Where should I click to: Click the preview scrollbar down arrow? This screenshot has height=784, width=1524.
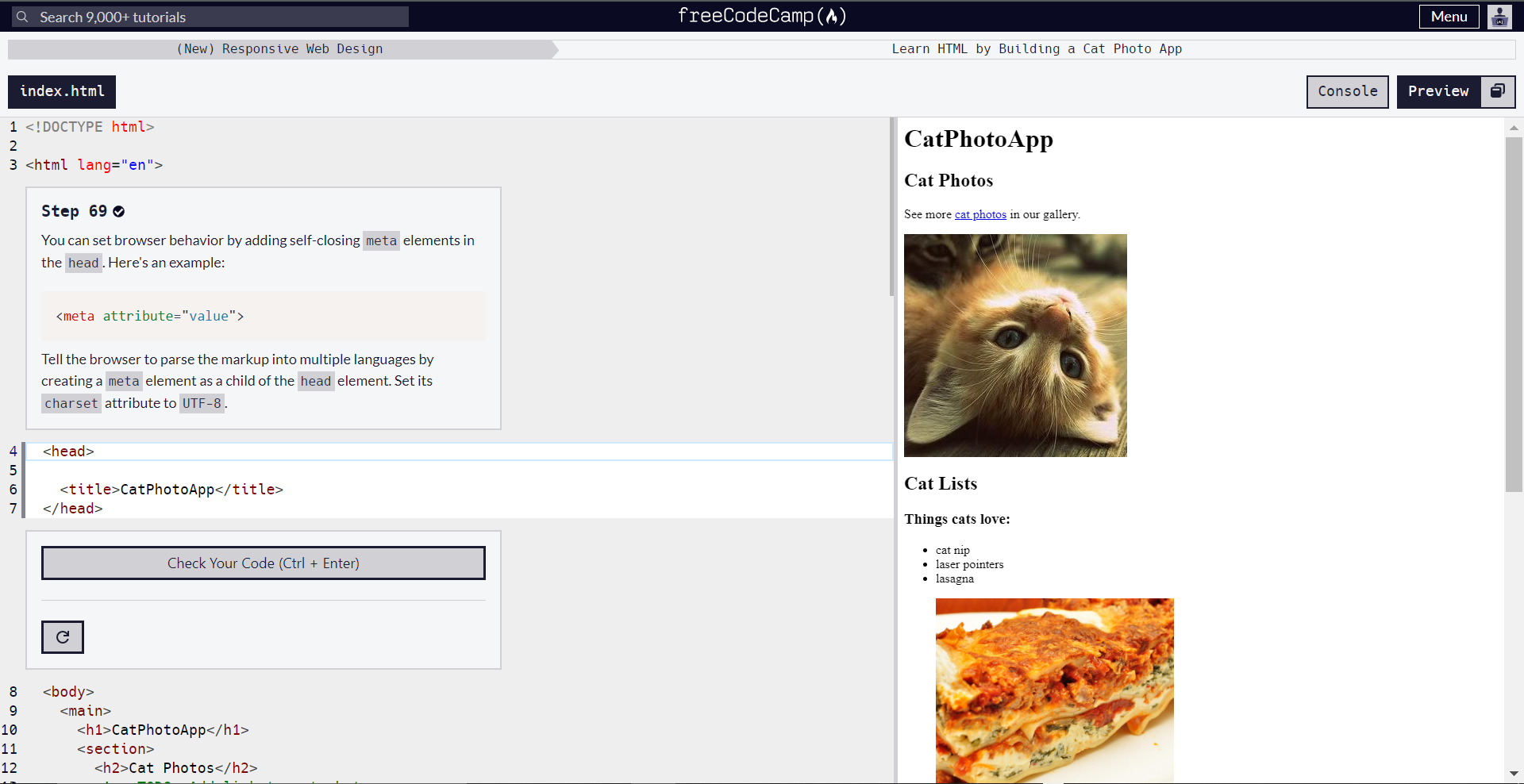pos(1514,773)
